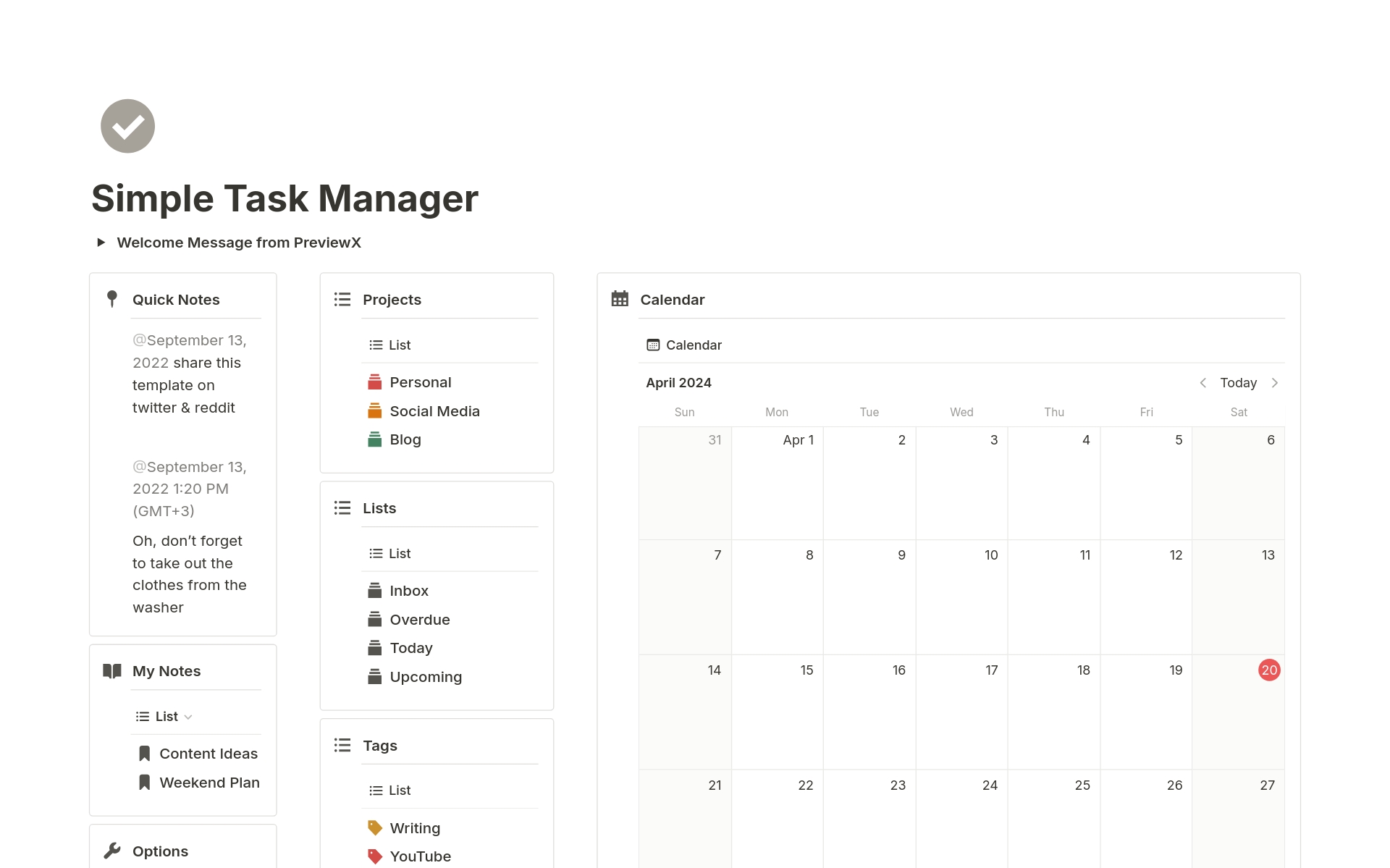The image size is (1390, 868).
Task: Click the green Blog project icon
Action: click(x=374, y=439)
